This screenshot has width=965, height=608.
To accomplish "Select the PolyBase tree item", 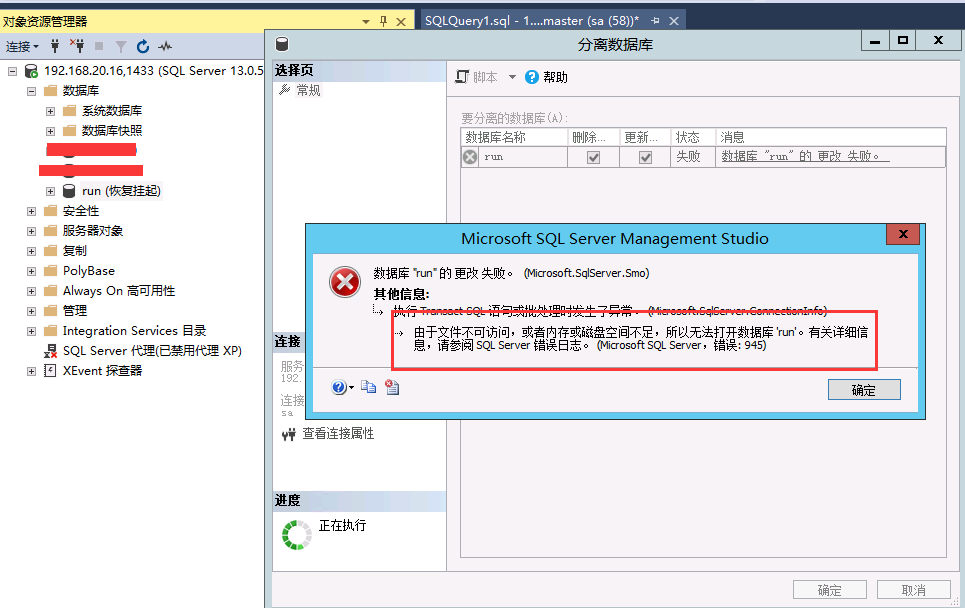I will tap(89, 271).
